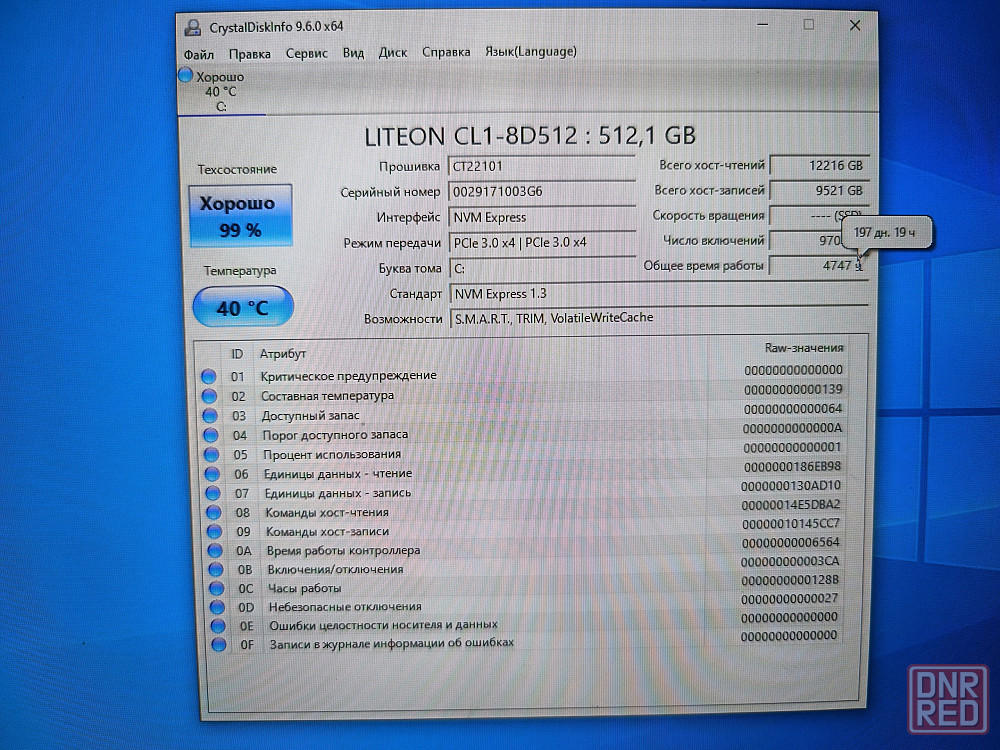Viewport: 1000px width, 750px height.
Task: Click the CrystalDiskInfo app icon in title bar
Action: tap(193, 27)
